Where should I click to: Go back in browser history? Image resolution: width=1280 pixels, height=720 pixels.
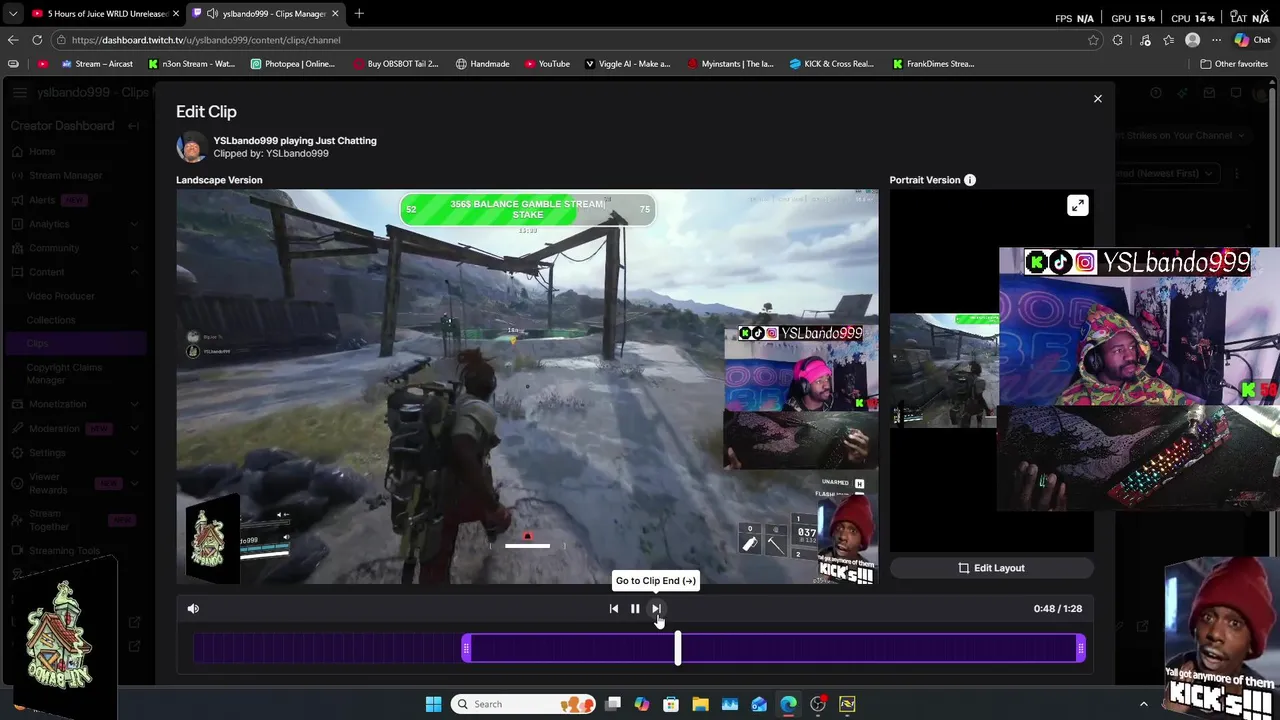click(13, 40)
